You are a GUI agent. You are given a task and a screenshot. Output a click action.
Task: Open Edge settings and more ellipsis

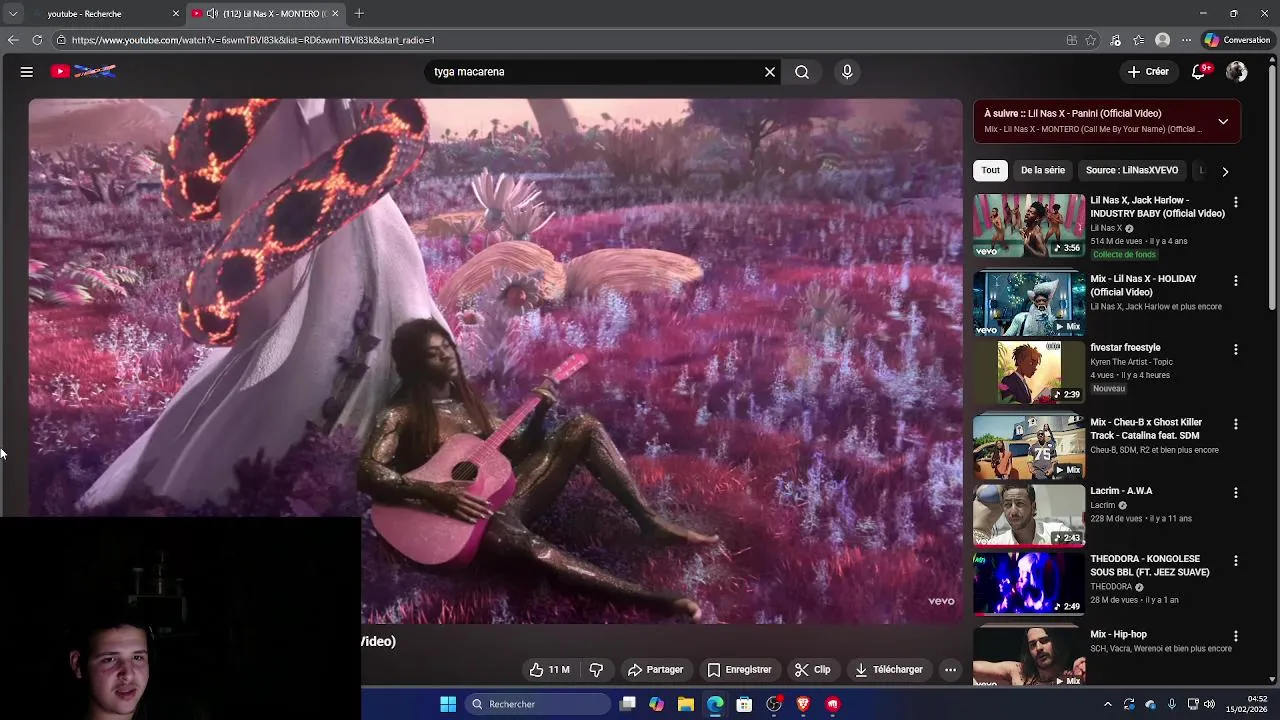[1186, 40]
